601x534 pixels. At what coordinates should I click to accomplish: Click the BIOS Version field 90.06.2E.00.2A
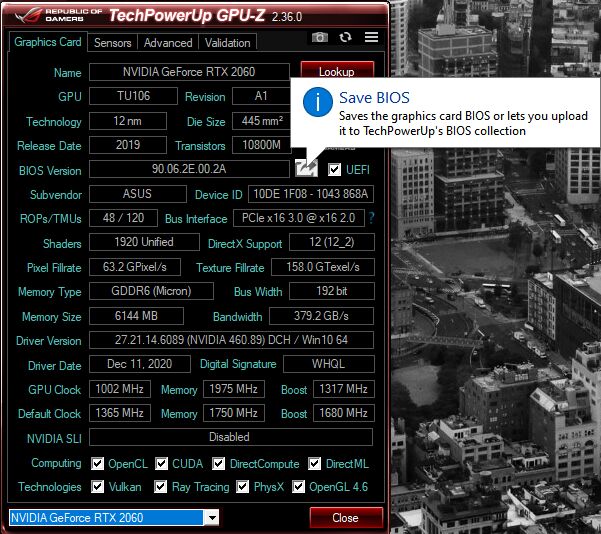point(189,169)
